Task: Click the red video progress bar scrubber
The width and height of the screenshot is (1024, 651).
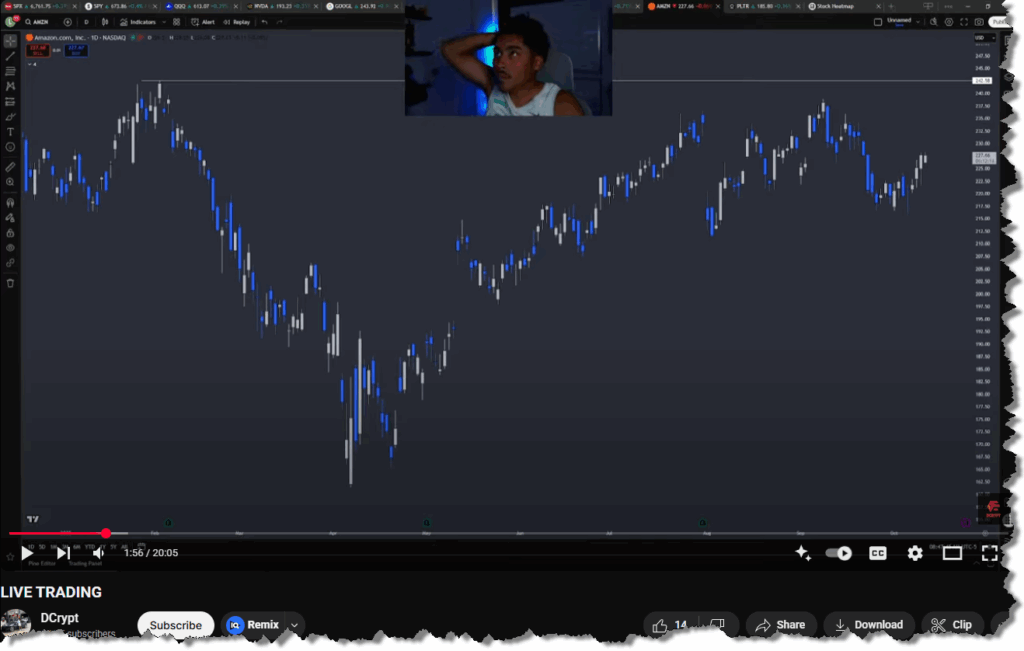Action: click(x=106, y=534)
